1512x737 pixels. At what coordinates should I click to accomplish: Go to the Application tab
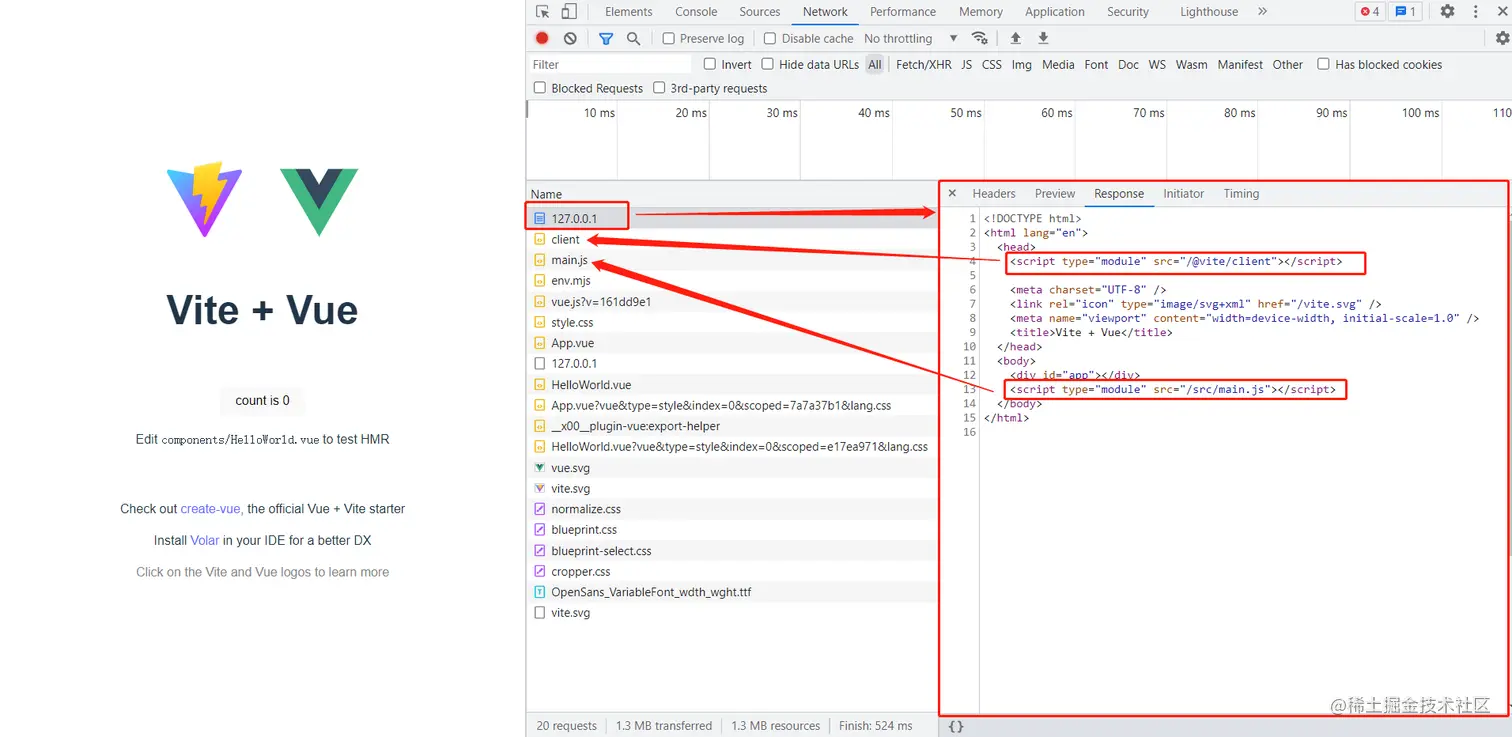click(1055, 12)
